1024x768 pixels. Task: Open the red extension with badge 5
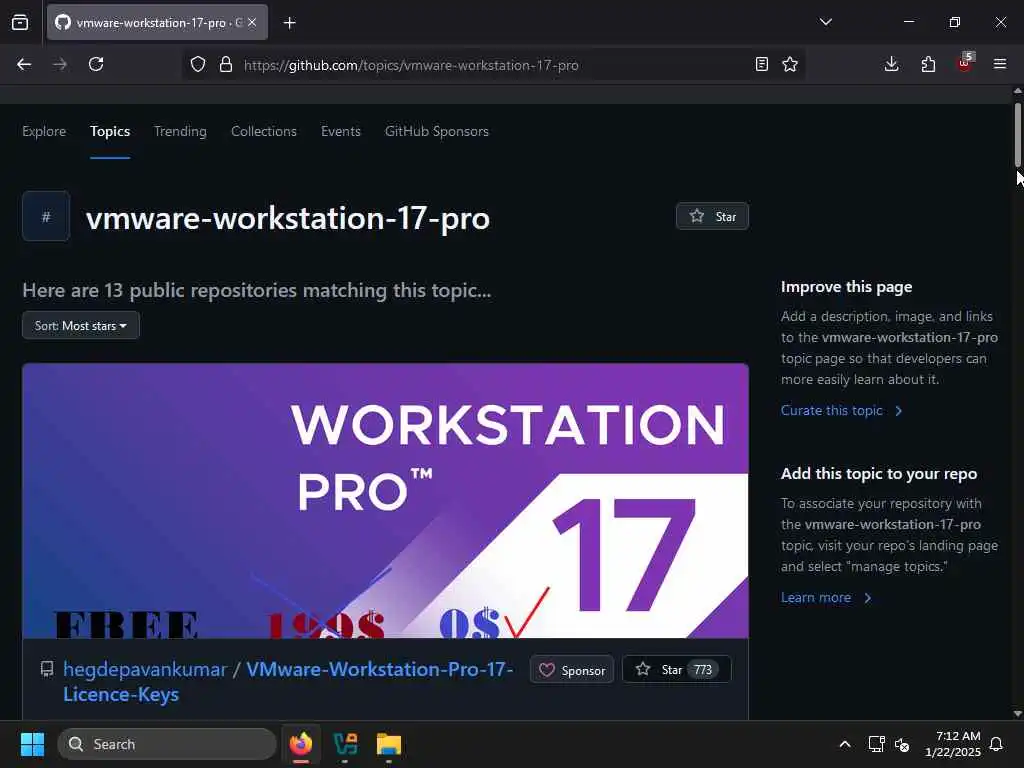click(x=965, y=63)
